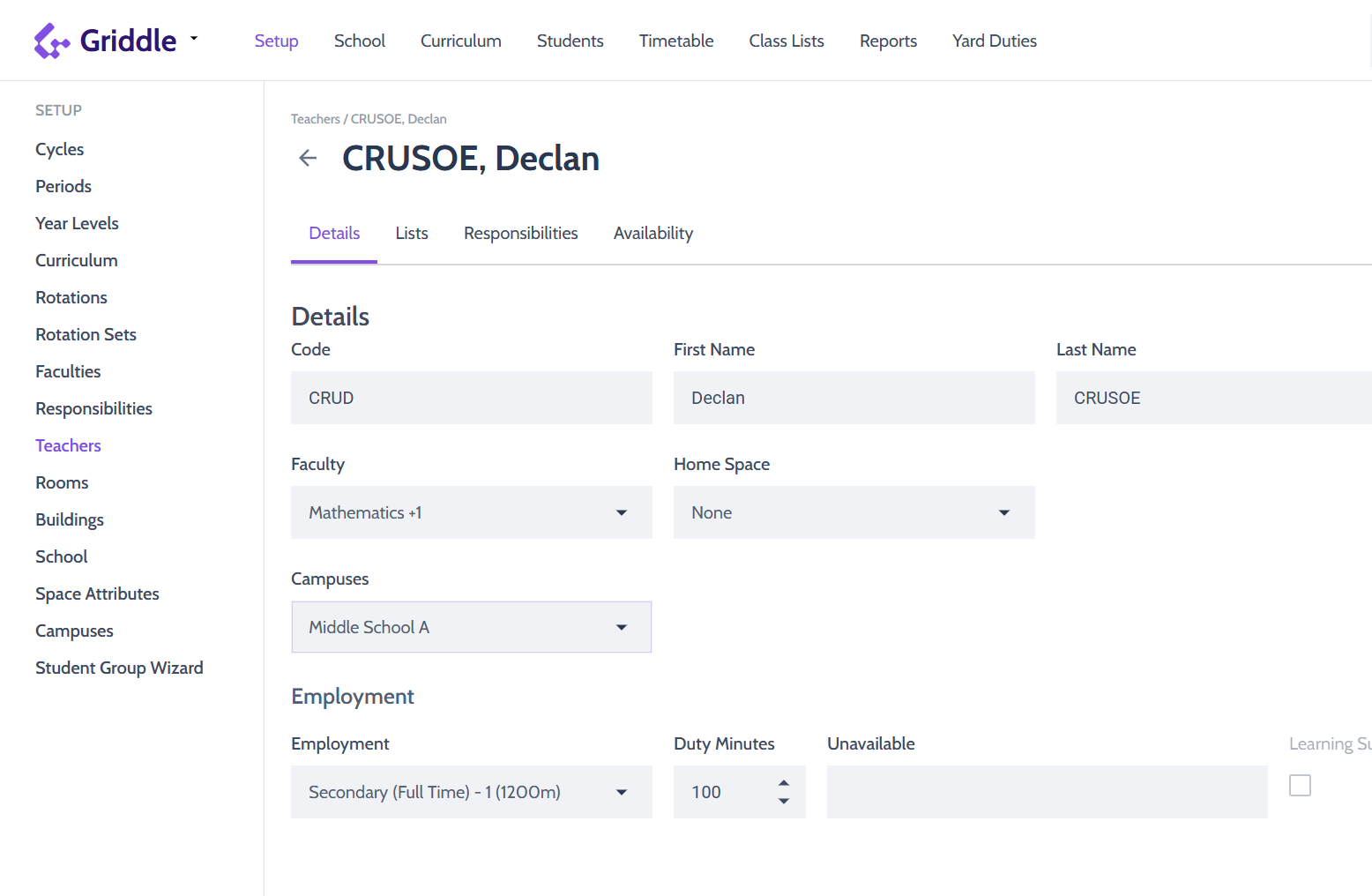This screenshot has height=896, width=1372.
Task: Open Faculties in the sidebar
Action: (68, 371)
